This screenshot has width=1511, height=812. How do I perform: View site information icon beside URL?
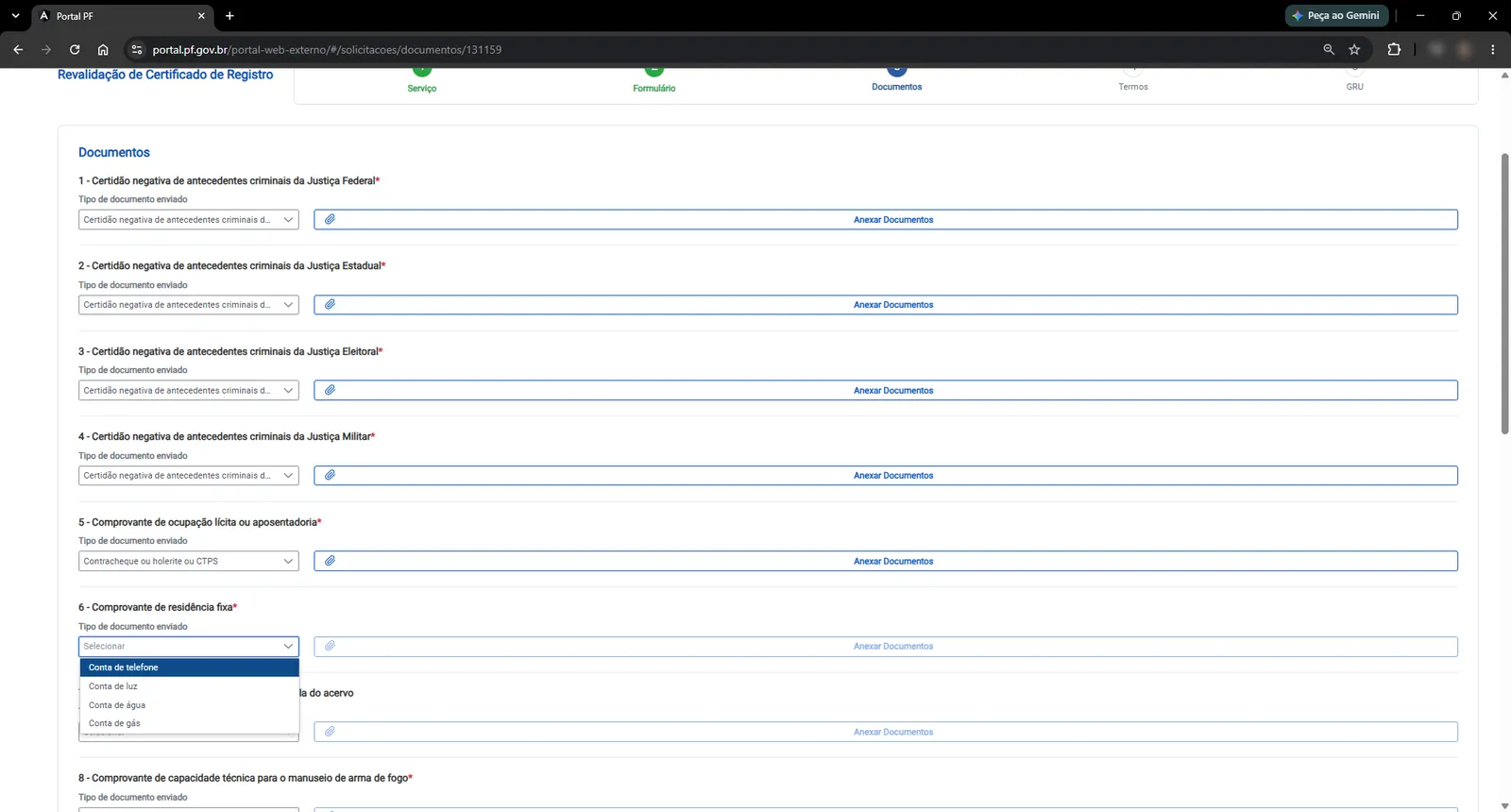click(137, 49)
